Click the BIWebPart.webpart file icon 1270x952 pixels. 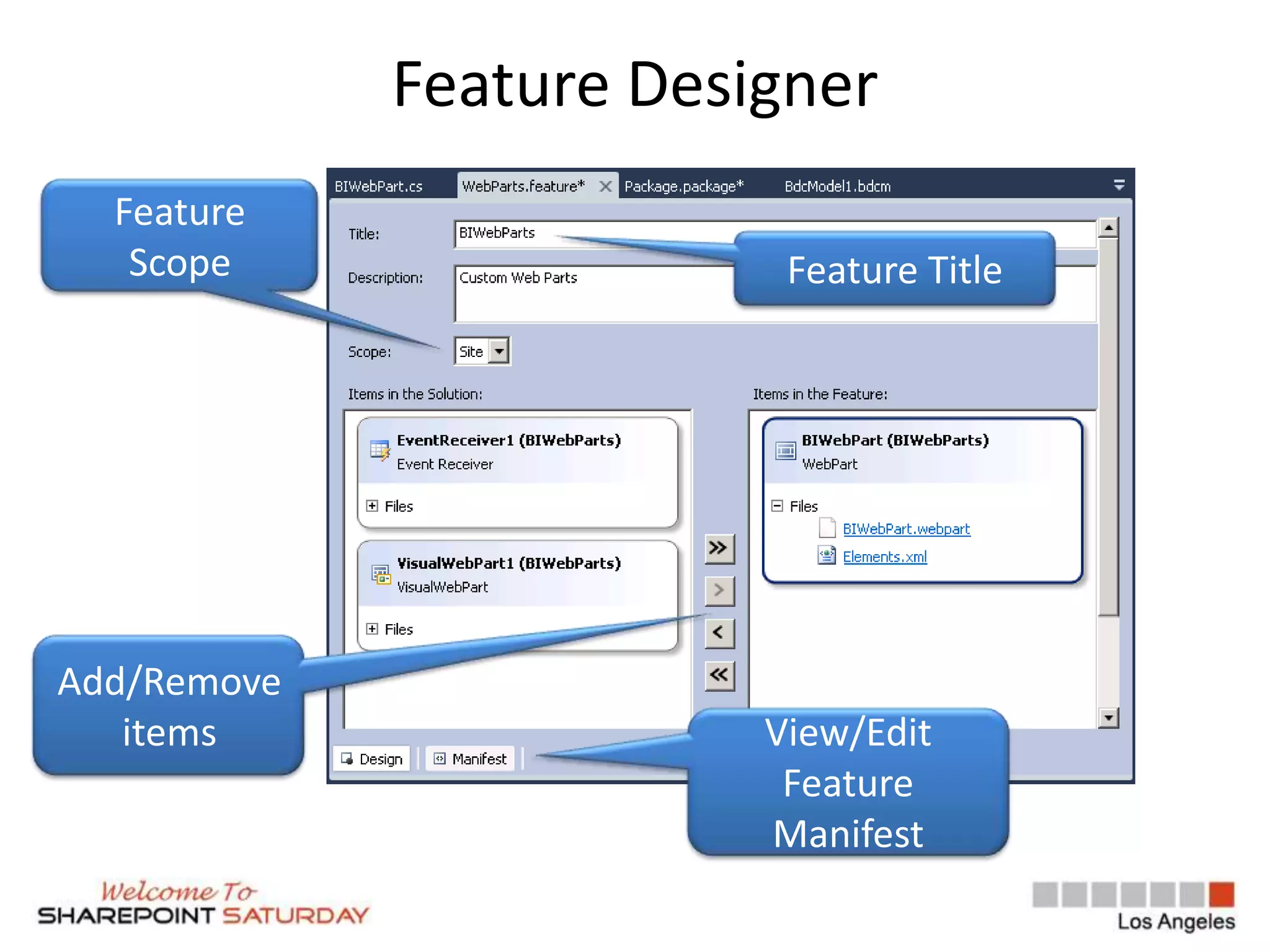click(x=827, y=528)
